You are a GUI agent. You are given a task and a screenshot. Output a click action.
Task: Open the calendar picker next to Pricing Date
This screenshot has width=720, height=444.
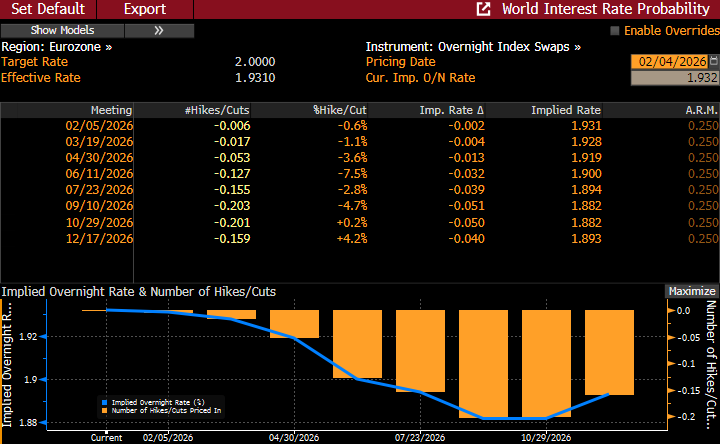(713, 62)
